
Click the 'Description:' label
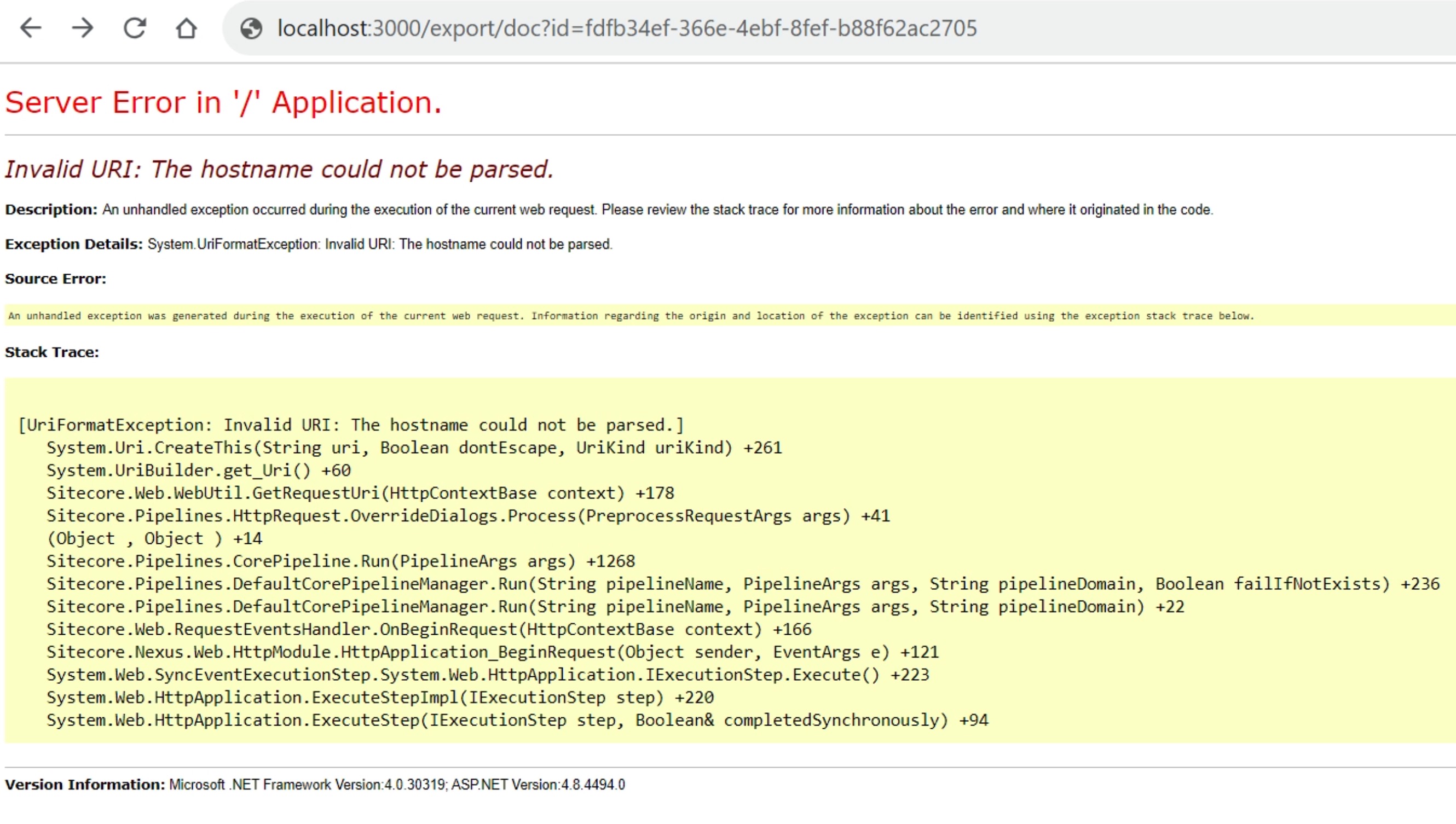[x=51, y=210]
